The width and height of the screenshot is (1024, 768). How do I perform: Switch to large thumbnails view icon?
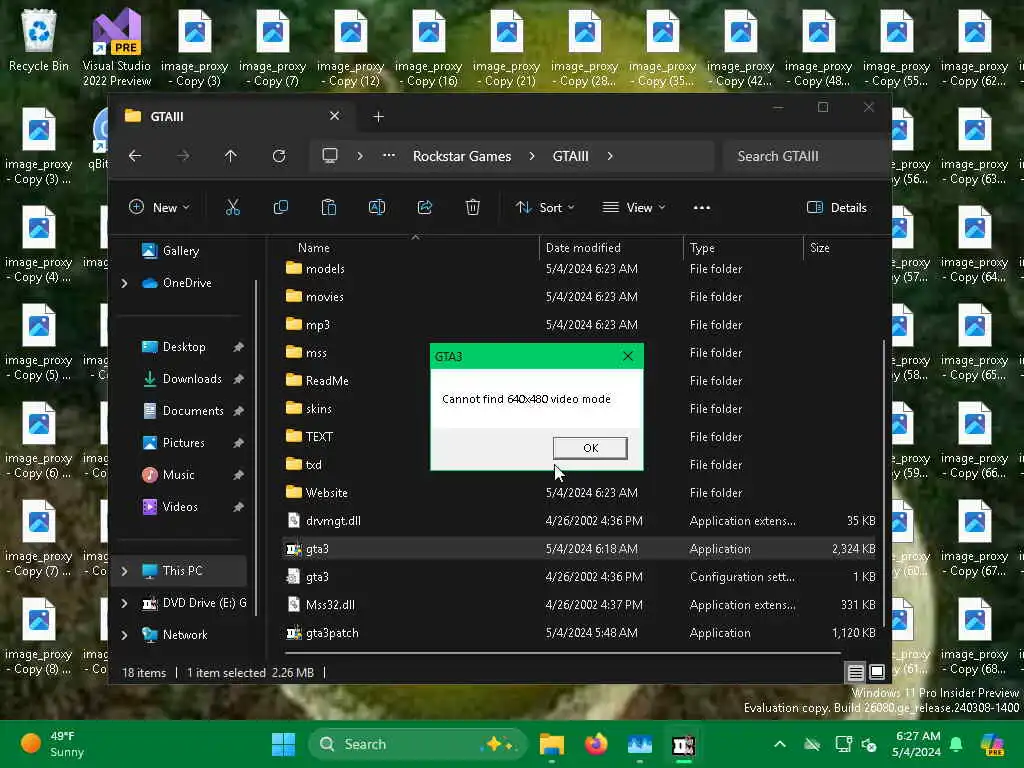click(877, 672)
